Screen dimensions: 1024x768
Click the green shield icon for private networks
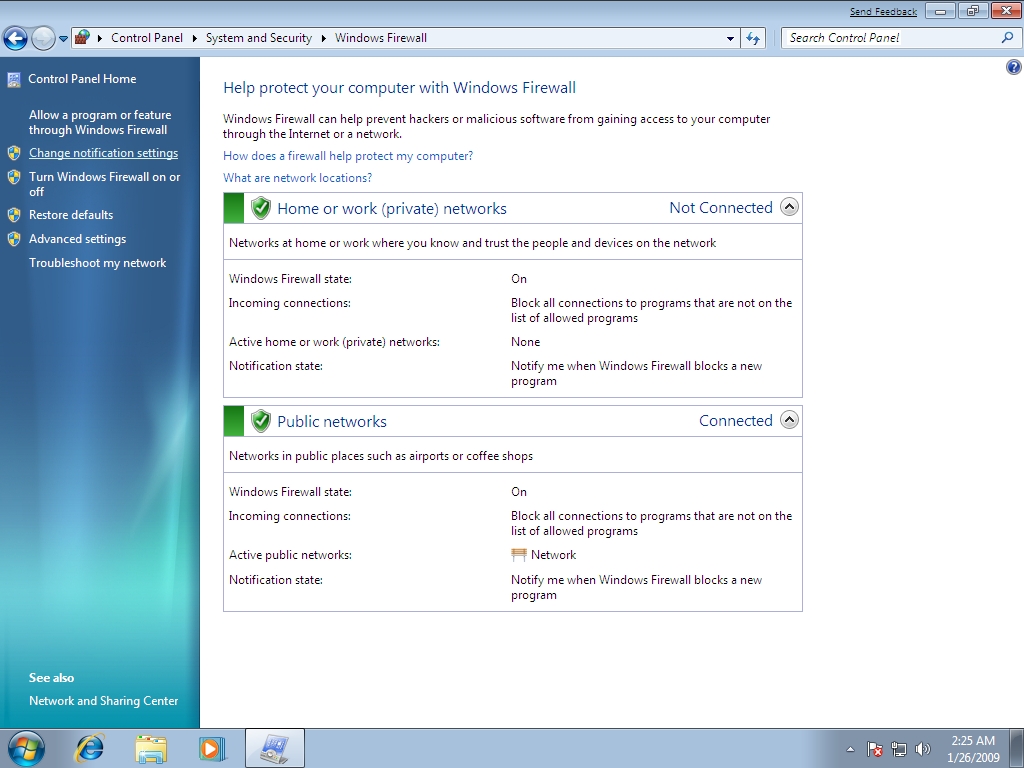261,208
